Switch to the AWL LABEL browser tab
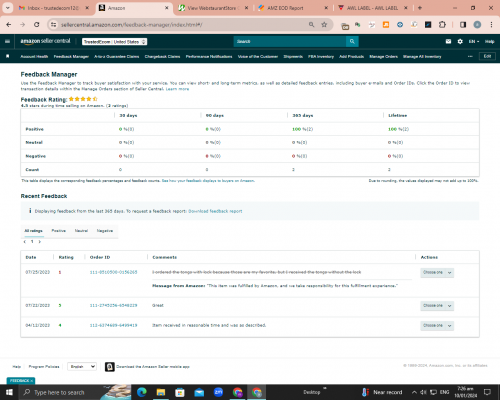The width and height of the screenshot is (500, 400). click(373, 8)
